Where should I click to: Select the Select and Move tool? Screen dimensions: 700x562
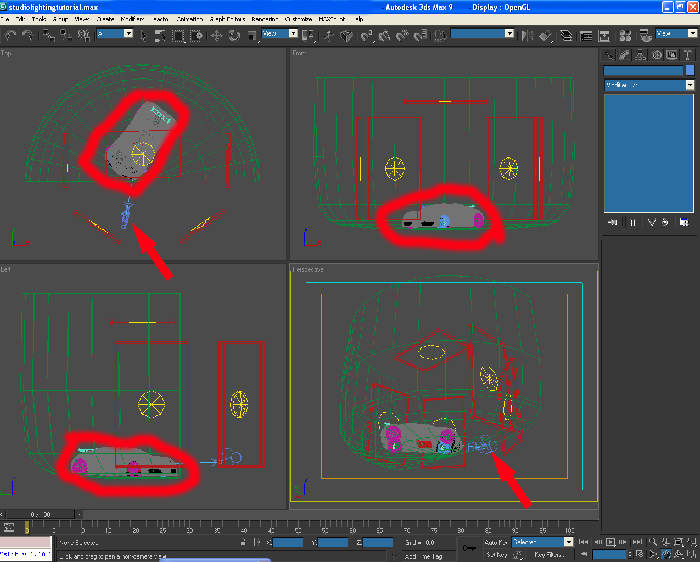point(217,35)
